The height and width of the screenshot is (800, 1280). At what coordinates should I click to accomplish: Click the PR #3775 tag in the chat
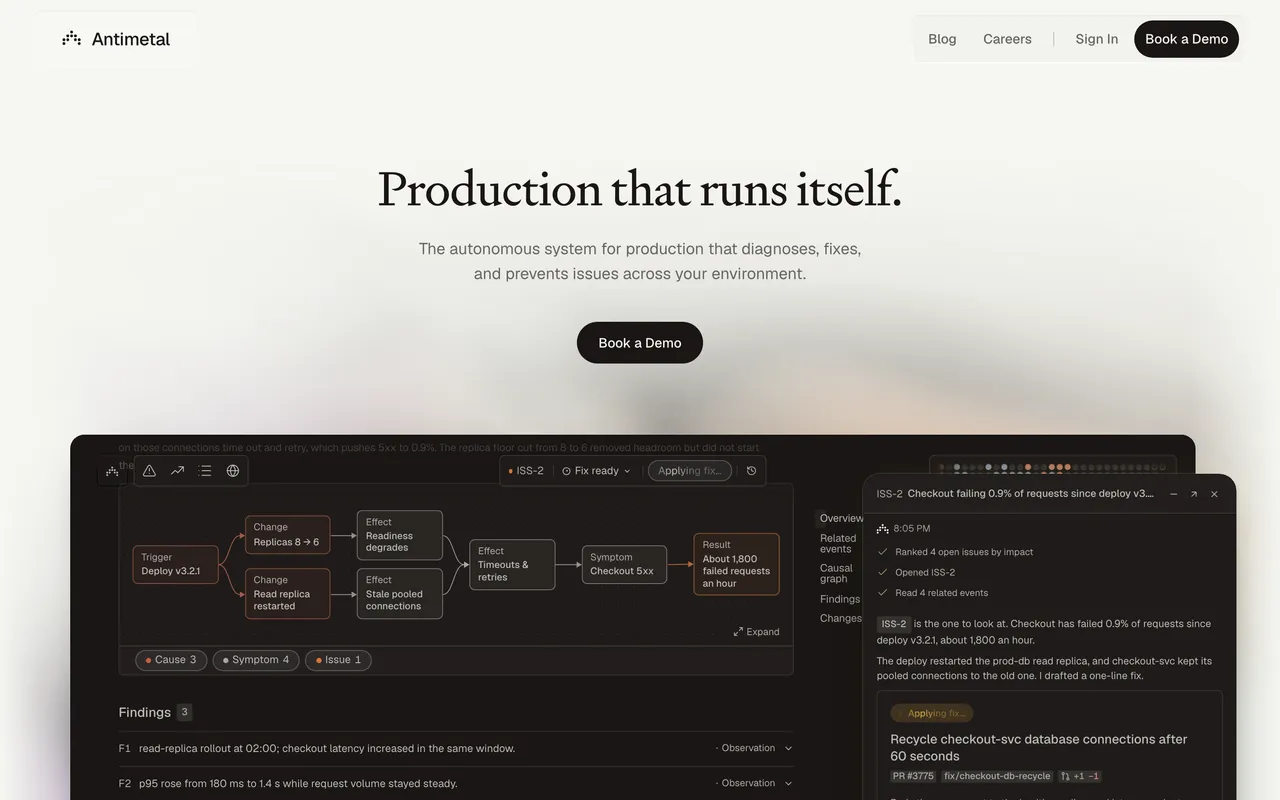(913, 776)
